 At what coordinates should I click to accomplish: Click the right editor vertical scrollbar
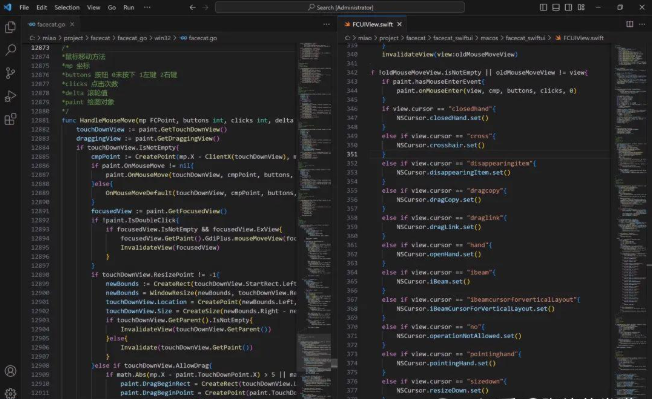point(649,220)
